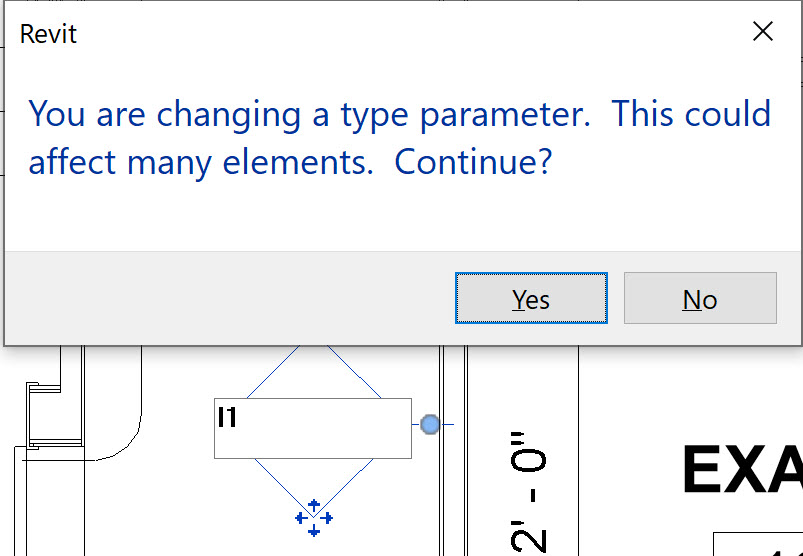Click the gray footer area of the dialog
The width and height of the screenshot is (803, 556).
[230, 298]
